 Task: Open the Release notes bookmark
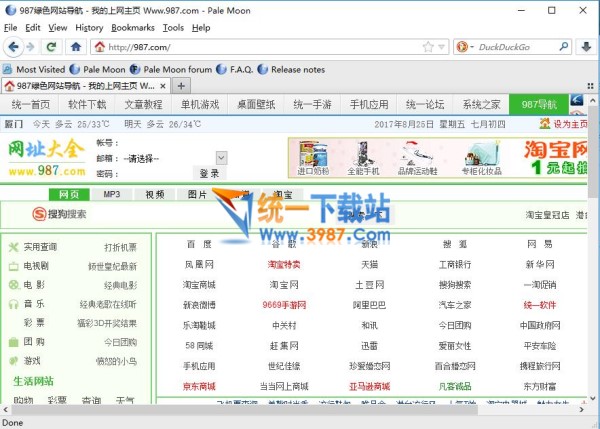(291, 70)
